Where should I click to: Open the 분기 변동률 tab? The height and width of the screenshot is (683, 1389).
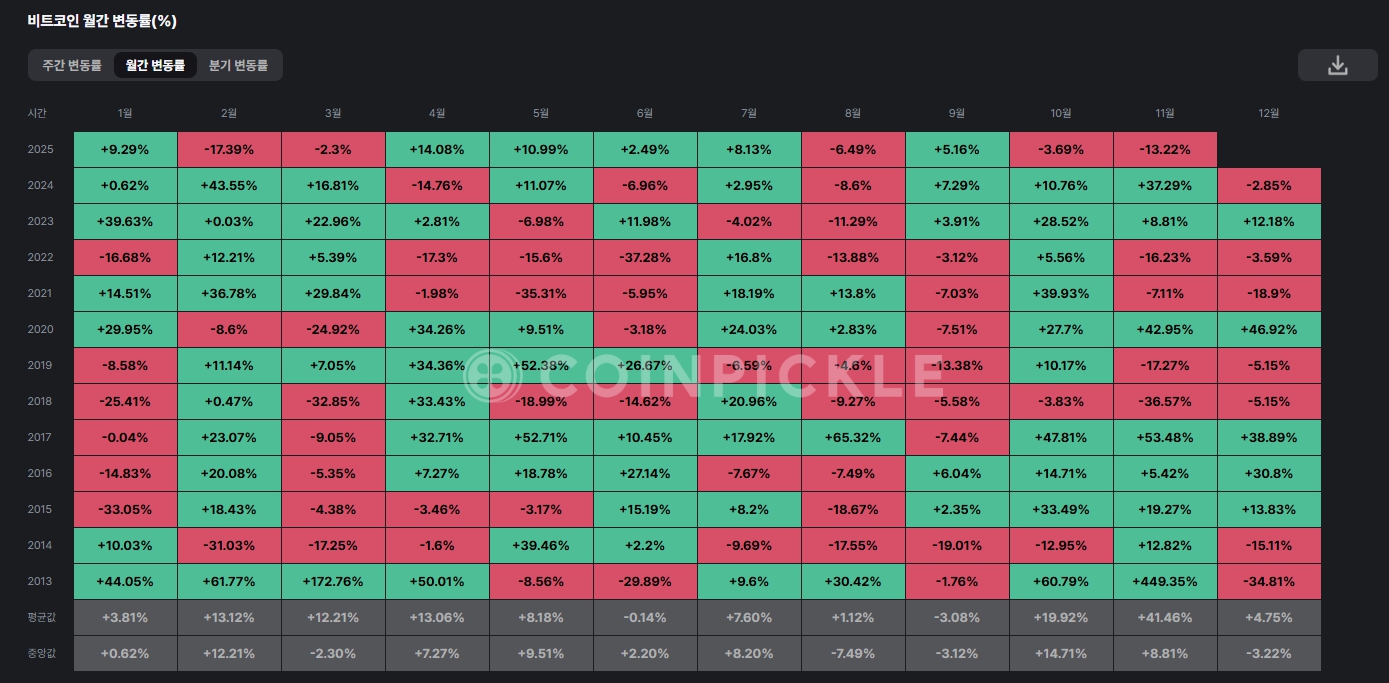[238, 66]
